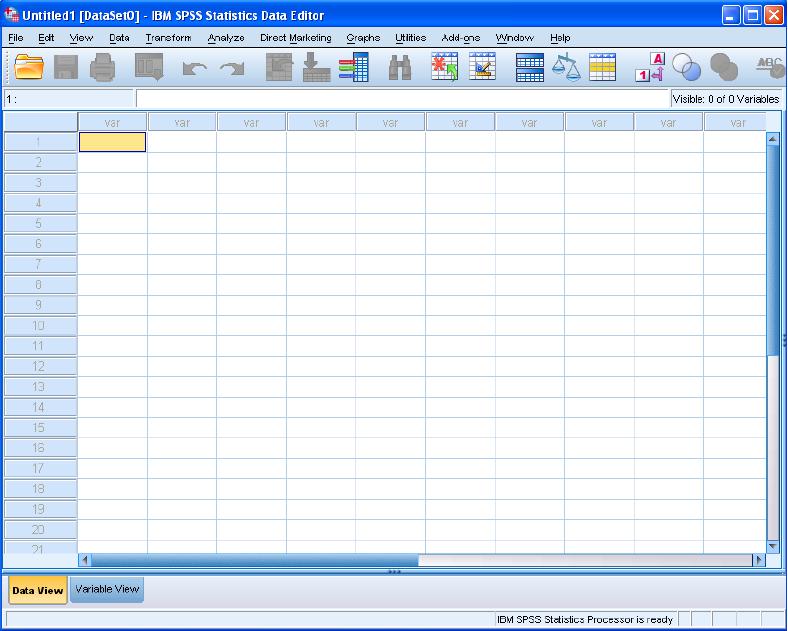Select the Data View tab
Screen dimensions: 788x631
(38, 590)
